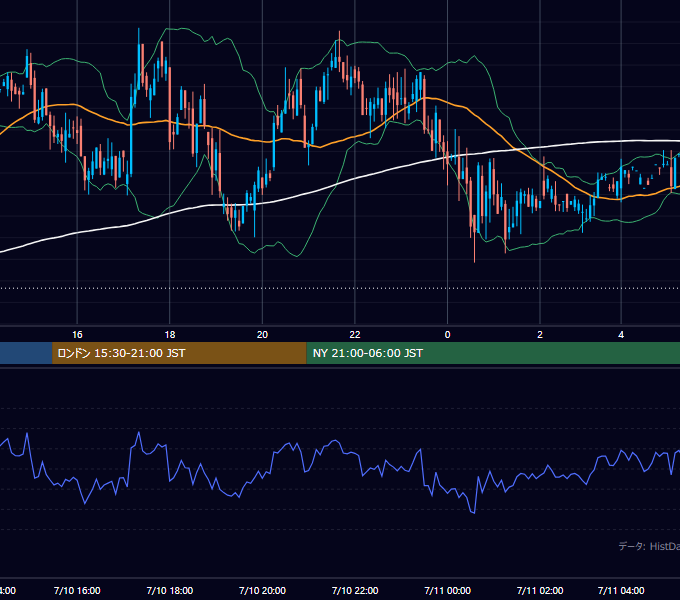Viewport: 680px width, 600px height.
Task: Click the 7/10 22:00 date label
Action: point(355,590)
